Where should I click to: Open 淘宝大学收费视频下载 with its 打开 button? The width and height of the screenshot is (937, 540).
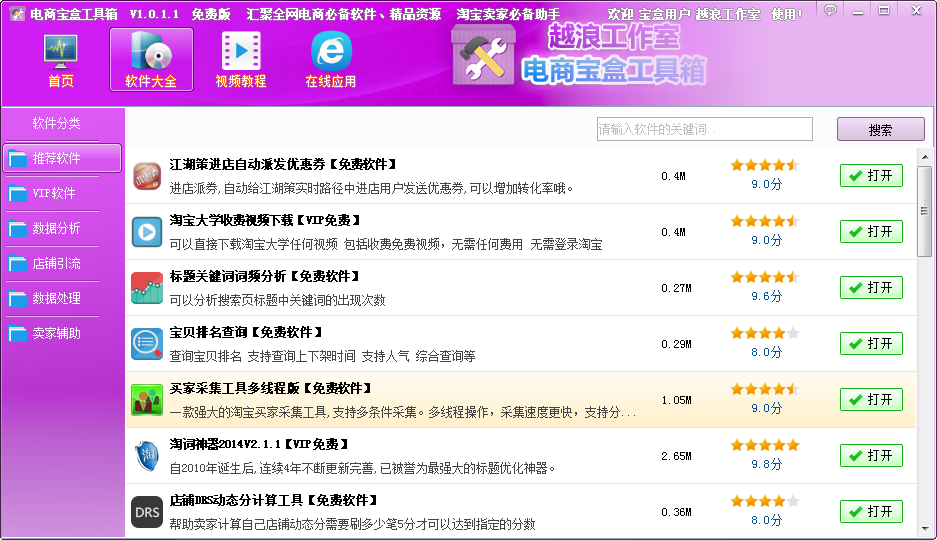[871, 232]
